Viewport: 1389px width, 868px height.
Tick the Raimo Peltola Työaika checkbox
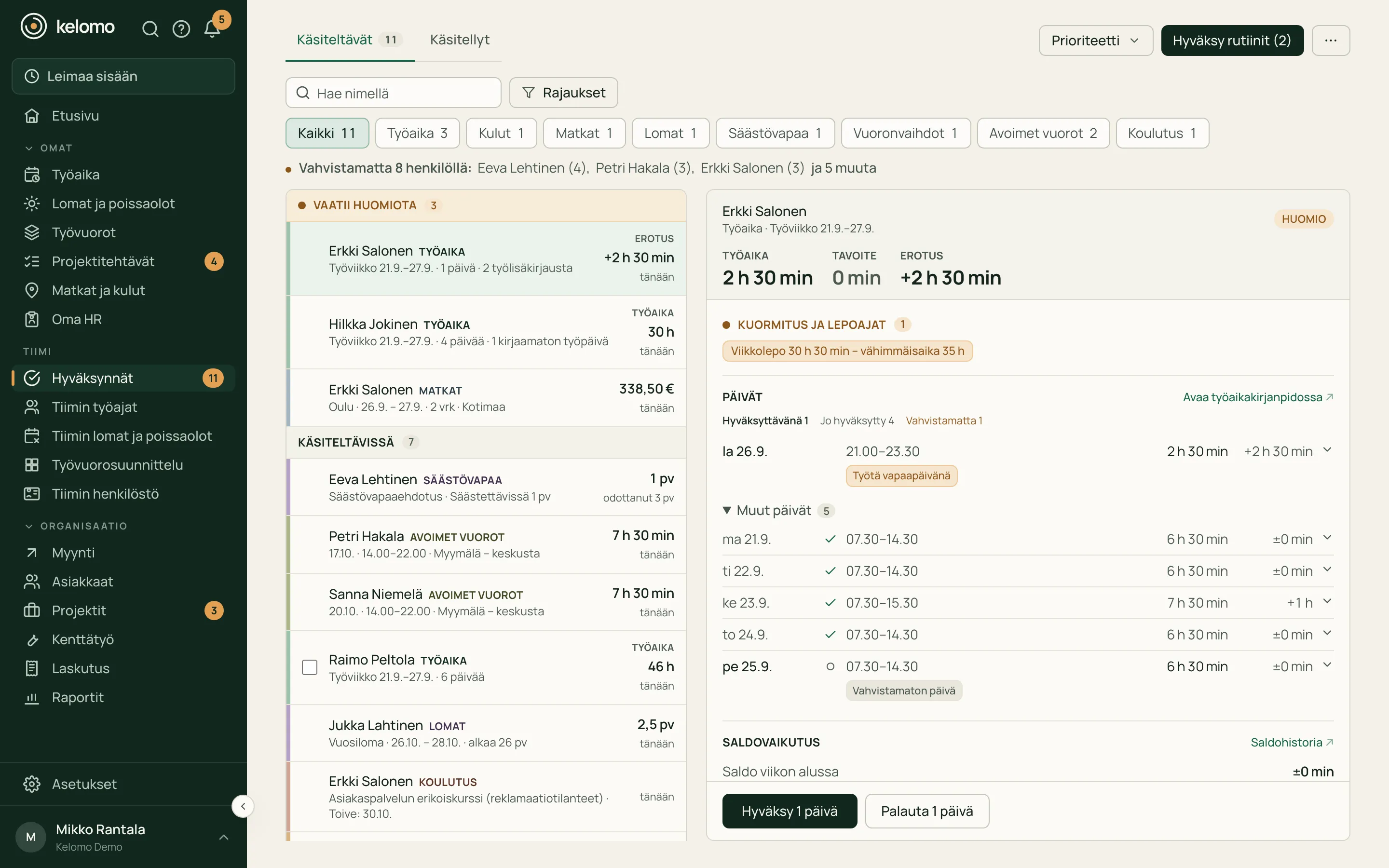pyautogui.click(x=309, y=667)
